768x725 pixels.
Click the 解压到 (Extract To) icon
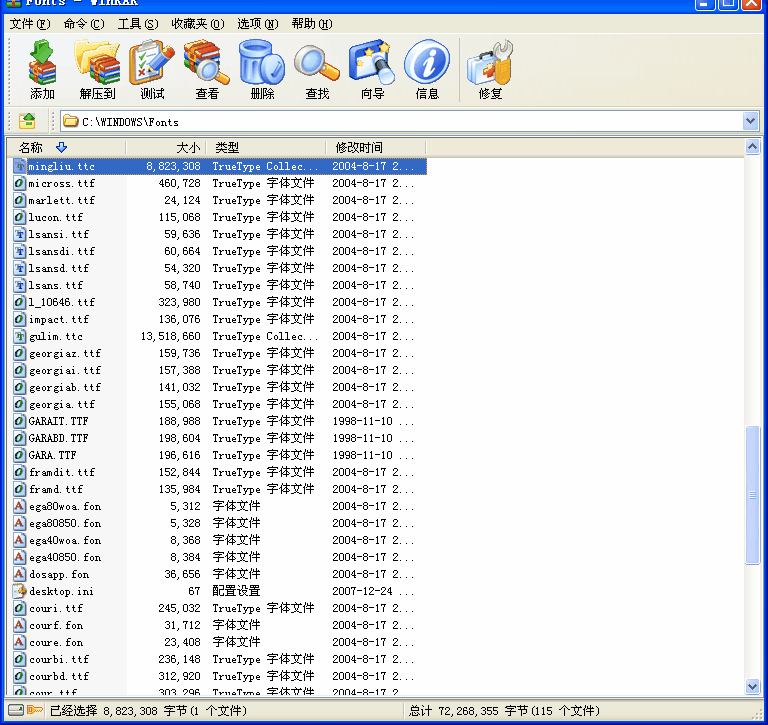coord(97,70)
